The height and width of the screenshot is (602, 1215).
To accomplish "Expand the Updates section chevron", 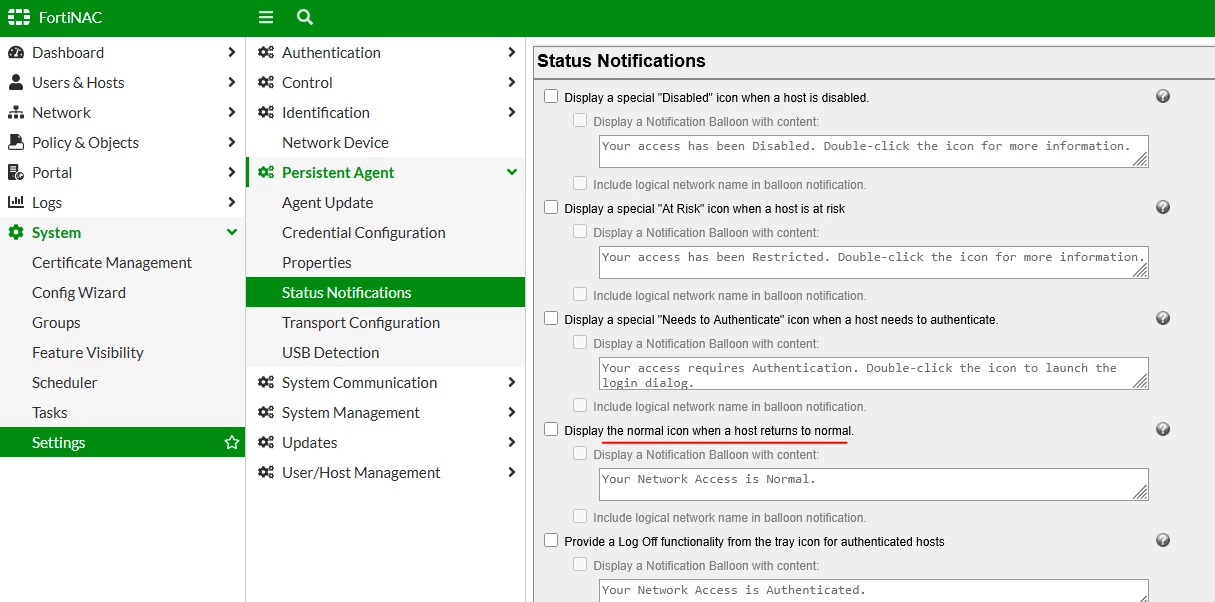I will pos(512,442).
